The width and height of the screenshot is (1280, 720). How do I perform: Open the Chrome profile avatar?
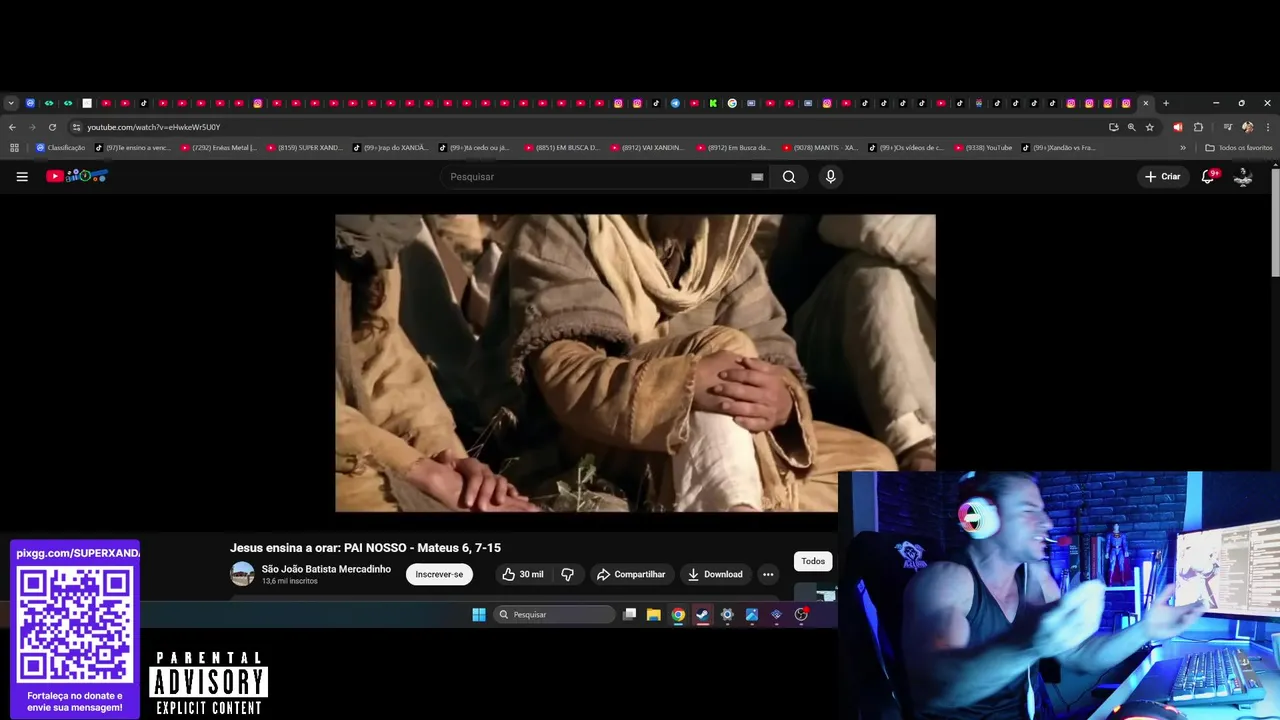(x=1247, y=127)
